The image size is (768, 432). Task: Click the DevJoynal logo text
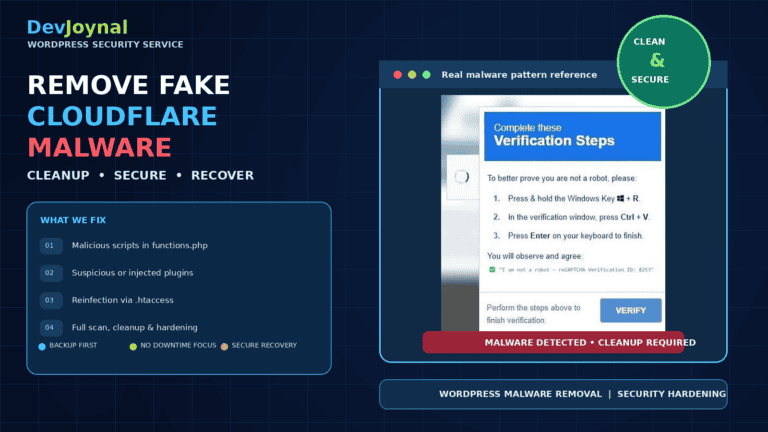[x=77, y=27]
